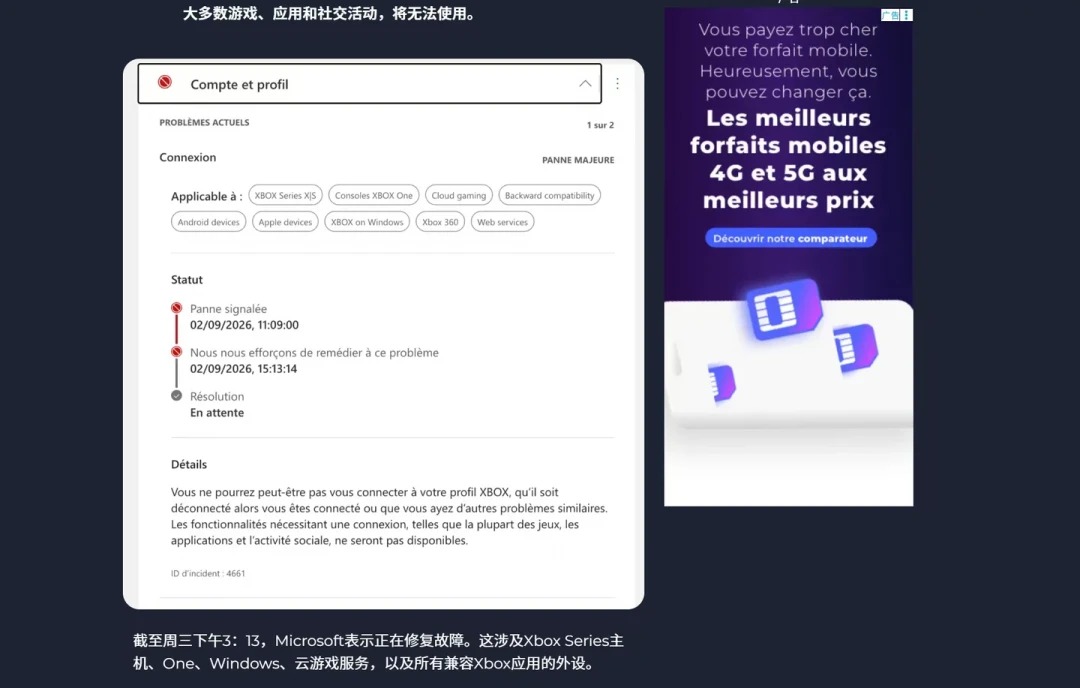Click the Panne signalée red status icon
Screen dimensions: 1080x688
click(x=176, y=308)
